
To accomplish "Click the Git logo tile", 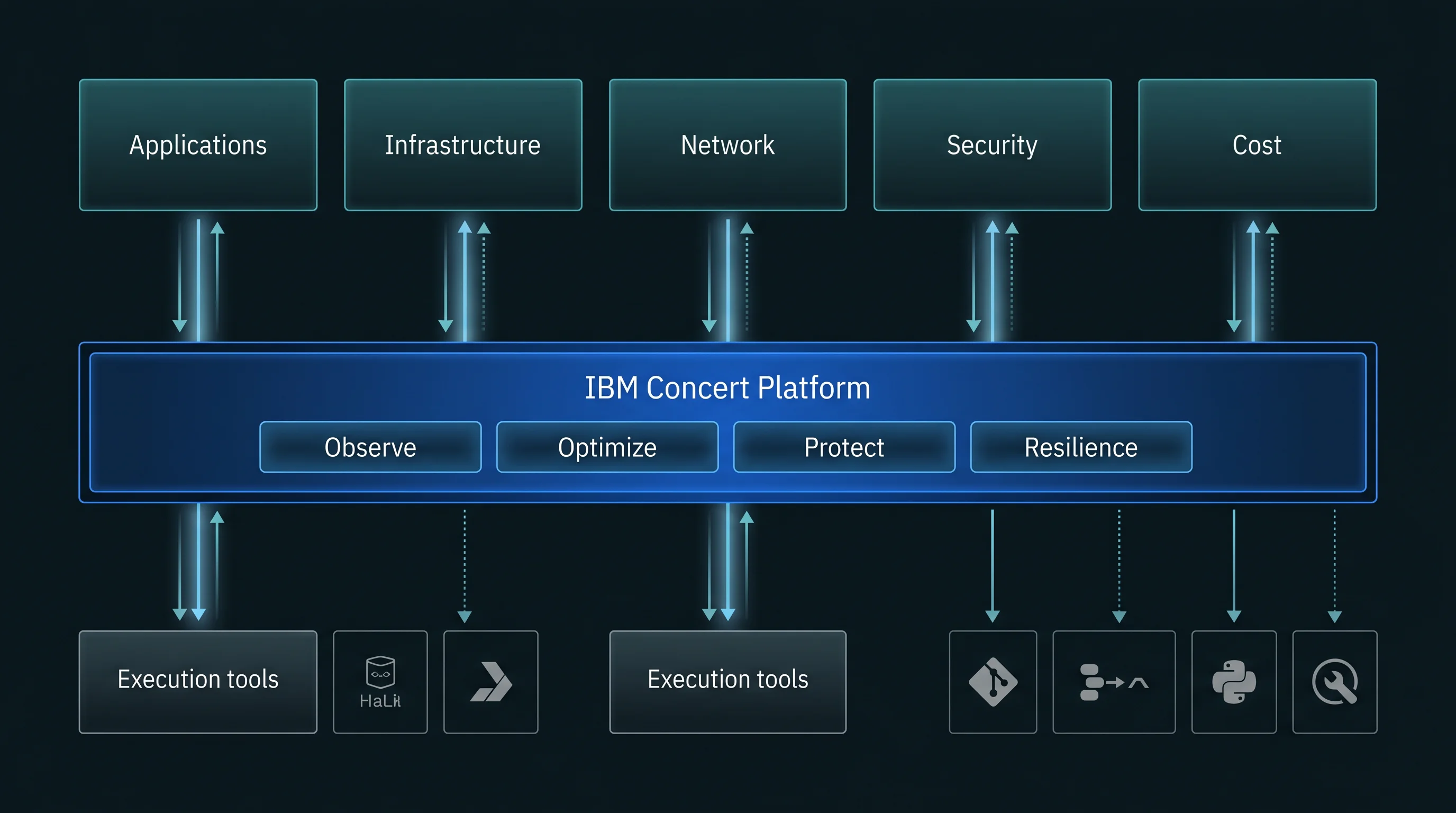I will pos(993,682).
